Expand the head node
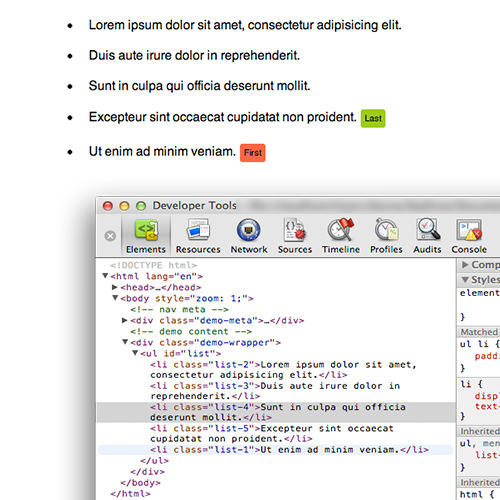The width and height of the screenshot is (500, 500). [115, 287]
